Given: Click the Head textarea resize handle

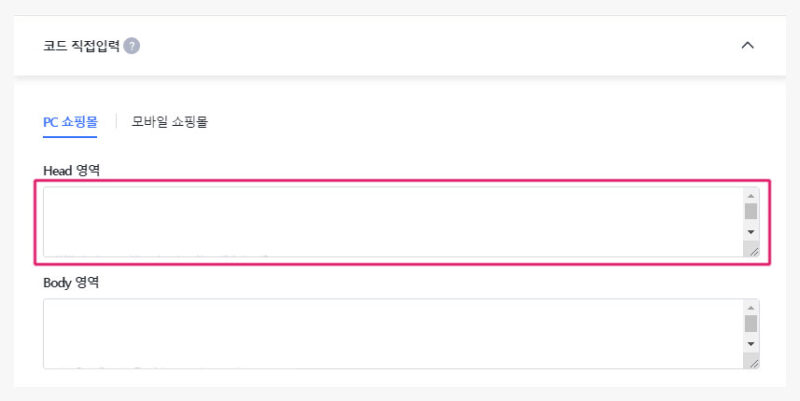Looking at the screenshot, I should coord(752,250).
